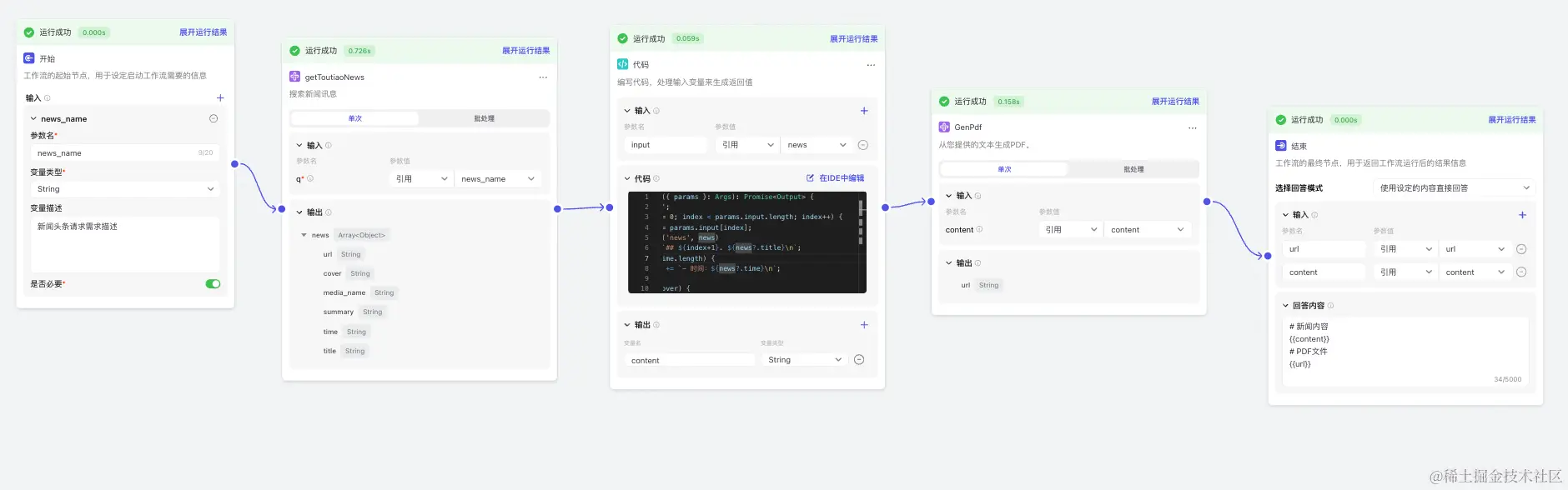Screen dimensions: 1568x490
Task: Expand run results of 开始 node
Action: point(203,32)
